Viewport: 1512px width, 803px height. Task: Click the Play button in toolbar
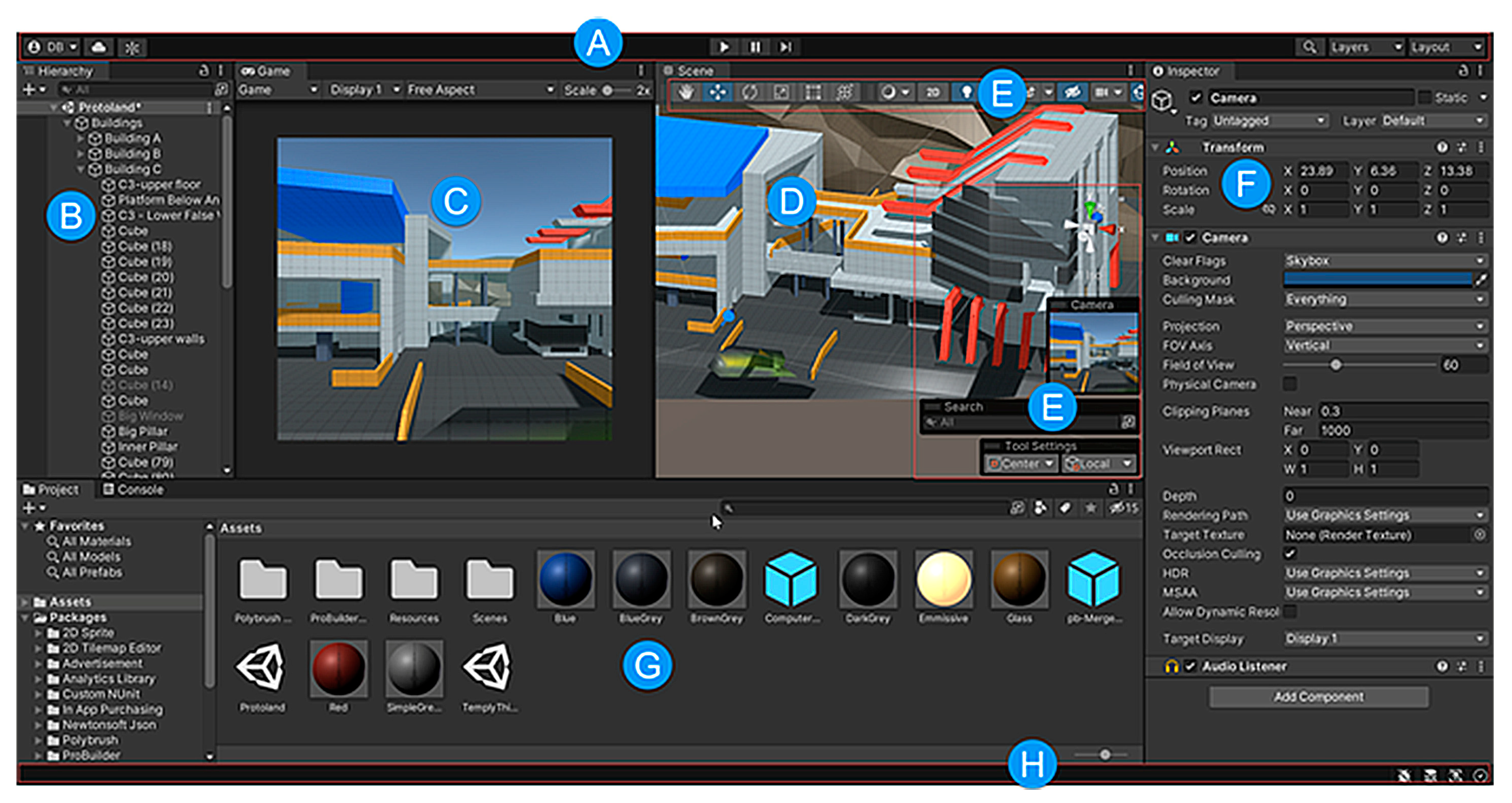point(724,47)
